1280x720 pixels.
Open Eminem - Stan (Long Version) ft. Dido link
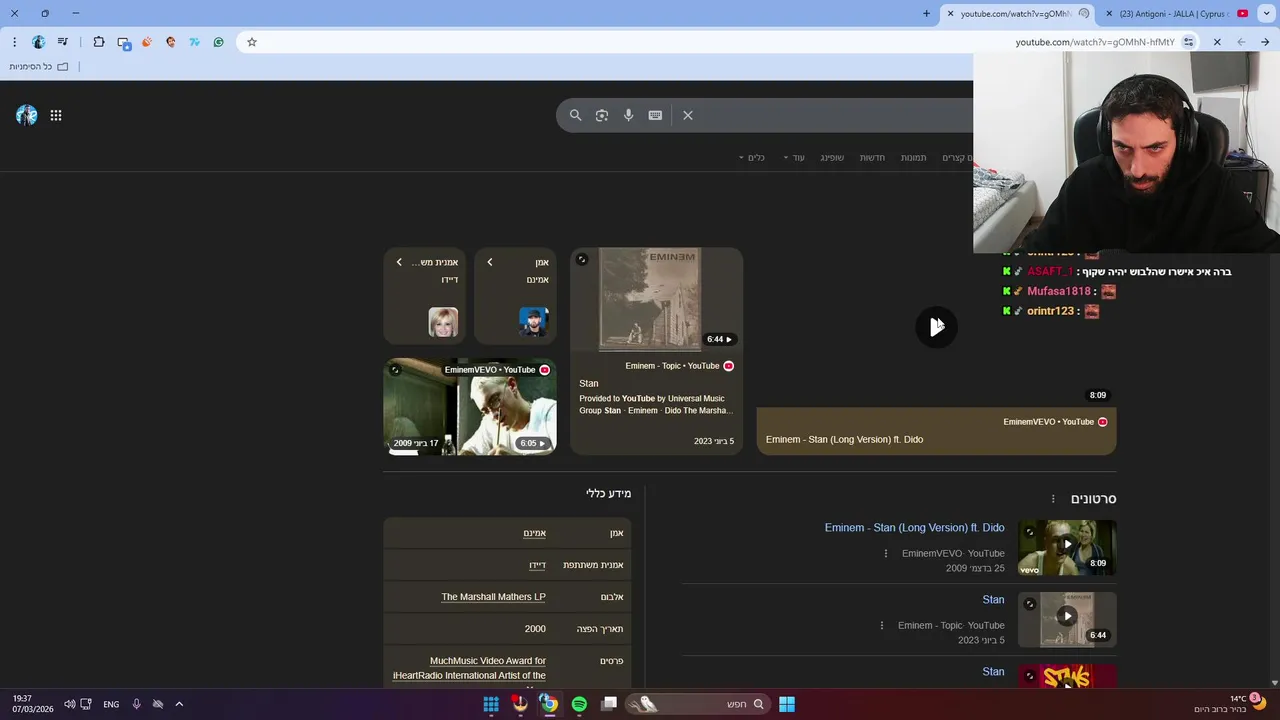pos(914,528)
